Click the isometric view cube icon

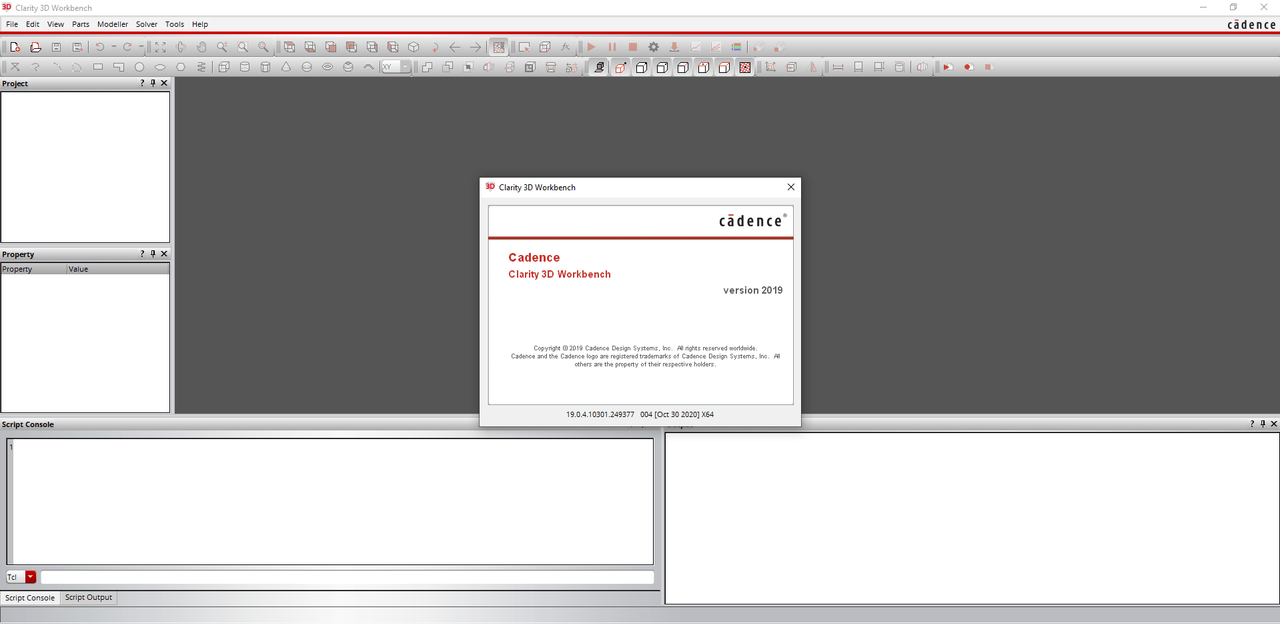tap(413, 47)
